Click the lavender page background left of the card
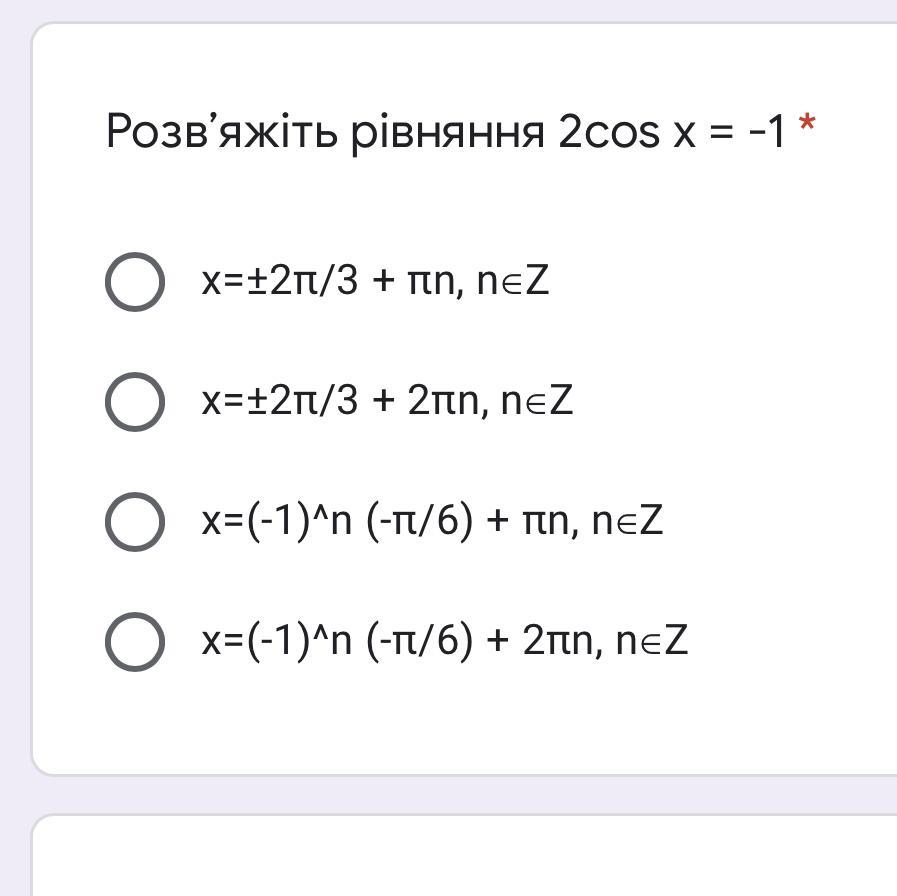The image size is (897, 896). [14, 400]
